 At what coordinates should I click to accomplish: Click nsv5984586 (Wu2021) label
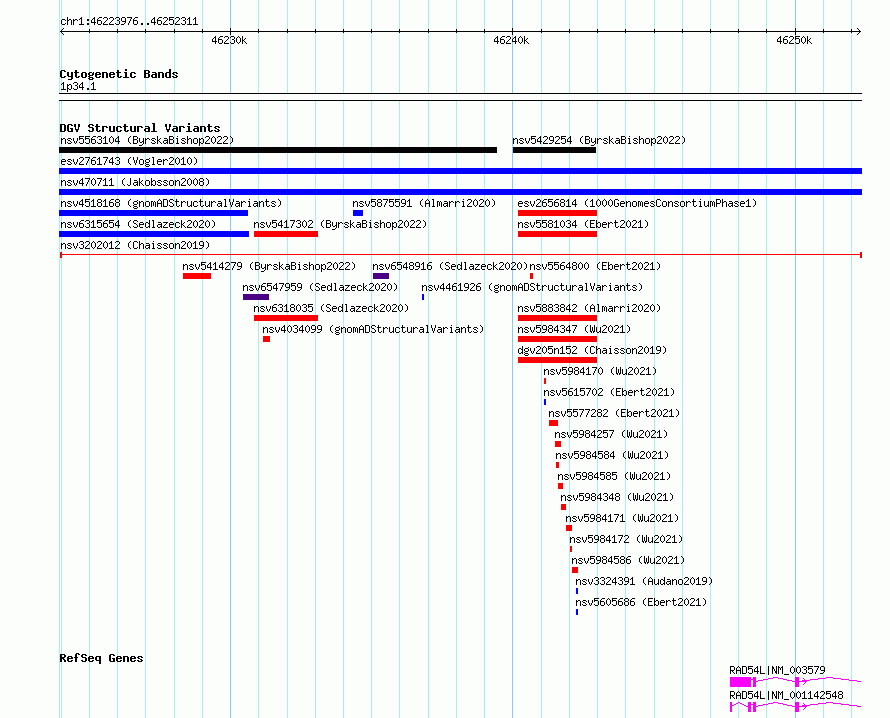[x=628, y=560]
